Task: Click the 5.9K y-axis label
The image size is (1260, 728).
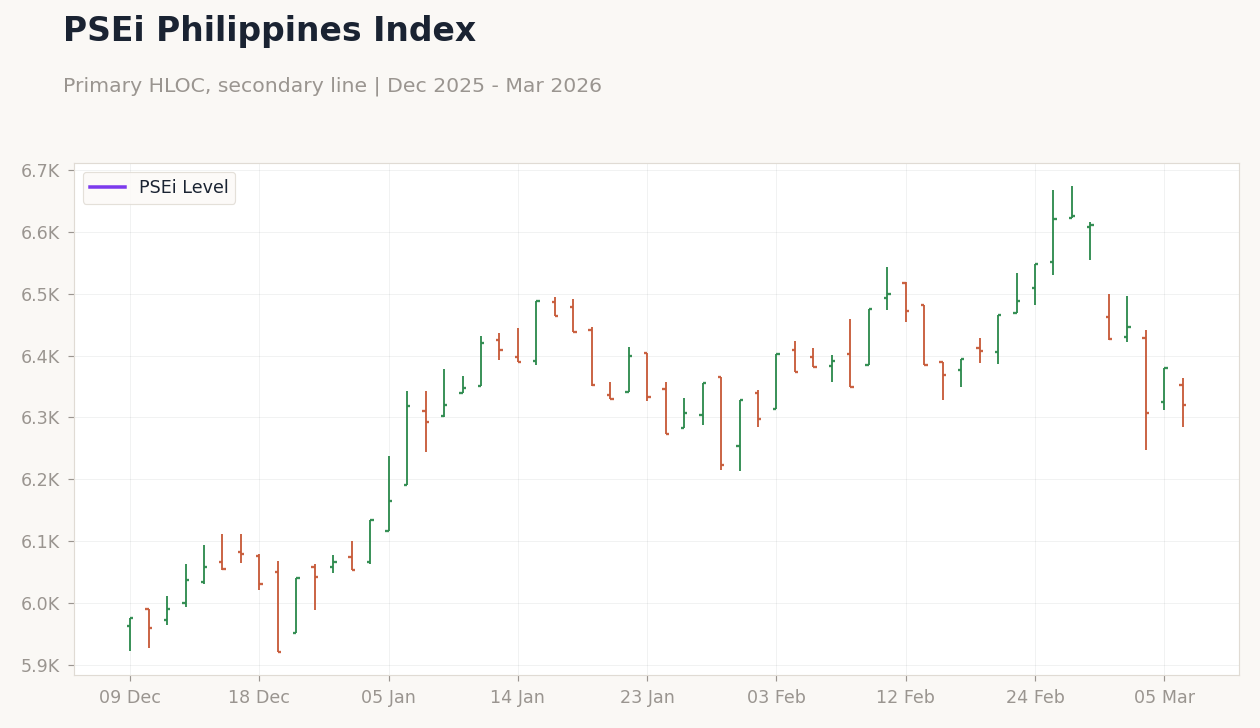Action: pos(40,665)
